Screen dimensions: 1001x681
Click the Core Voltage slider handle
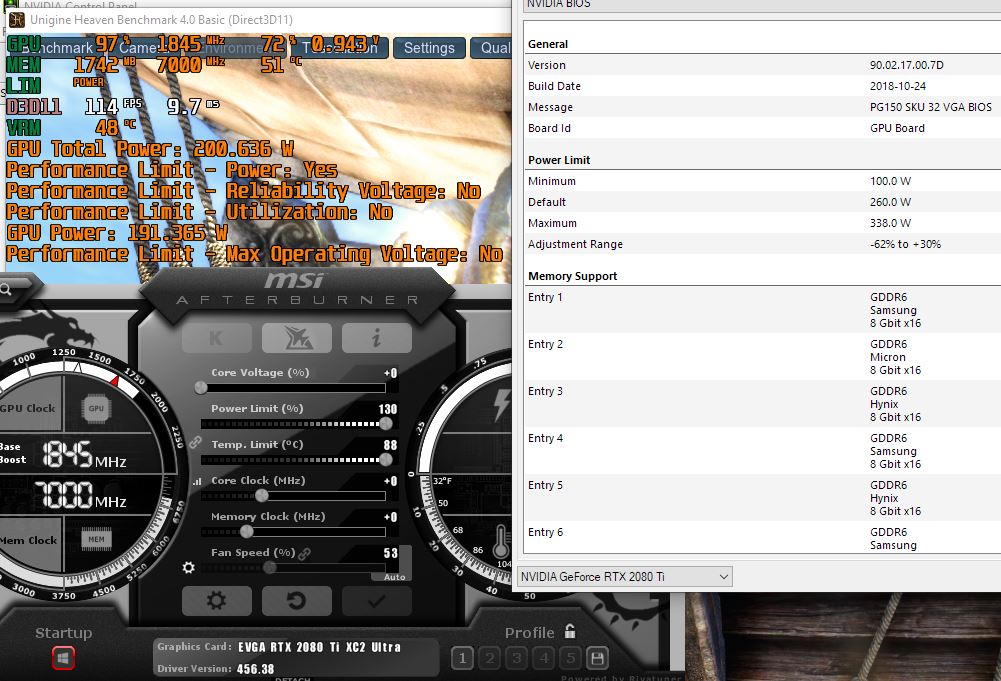click(x=201, y=387)
